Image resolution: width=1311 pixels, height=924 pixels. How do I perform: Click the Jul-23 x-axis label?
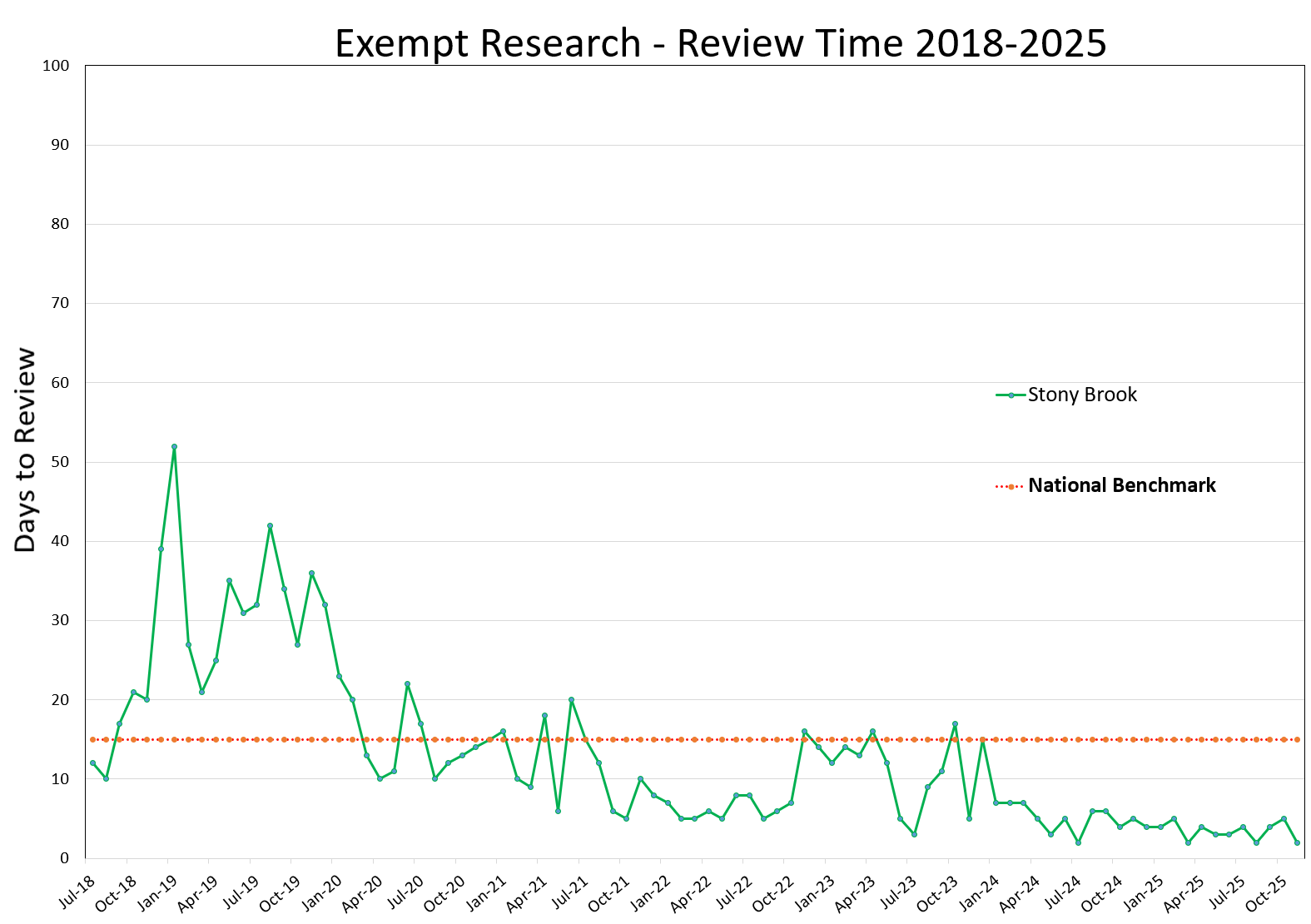tap(898, 892)
